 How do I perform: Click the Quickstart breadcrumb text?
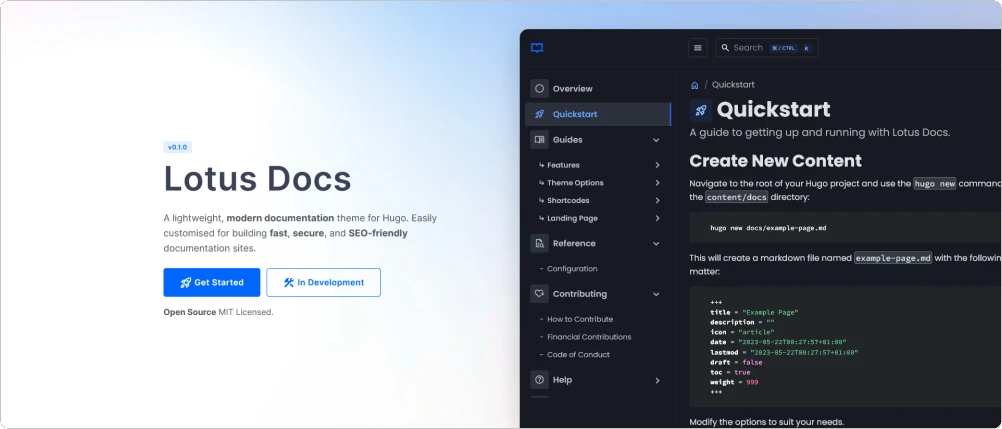733,85
